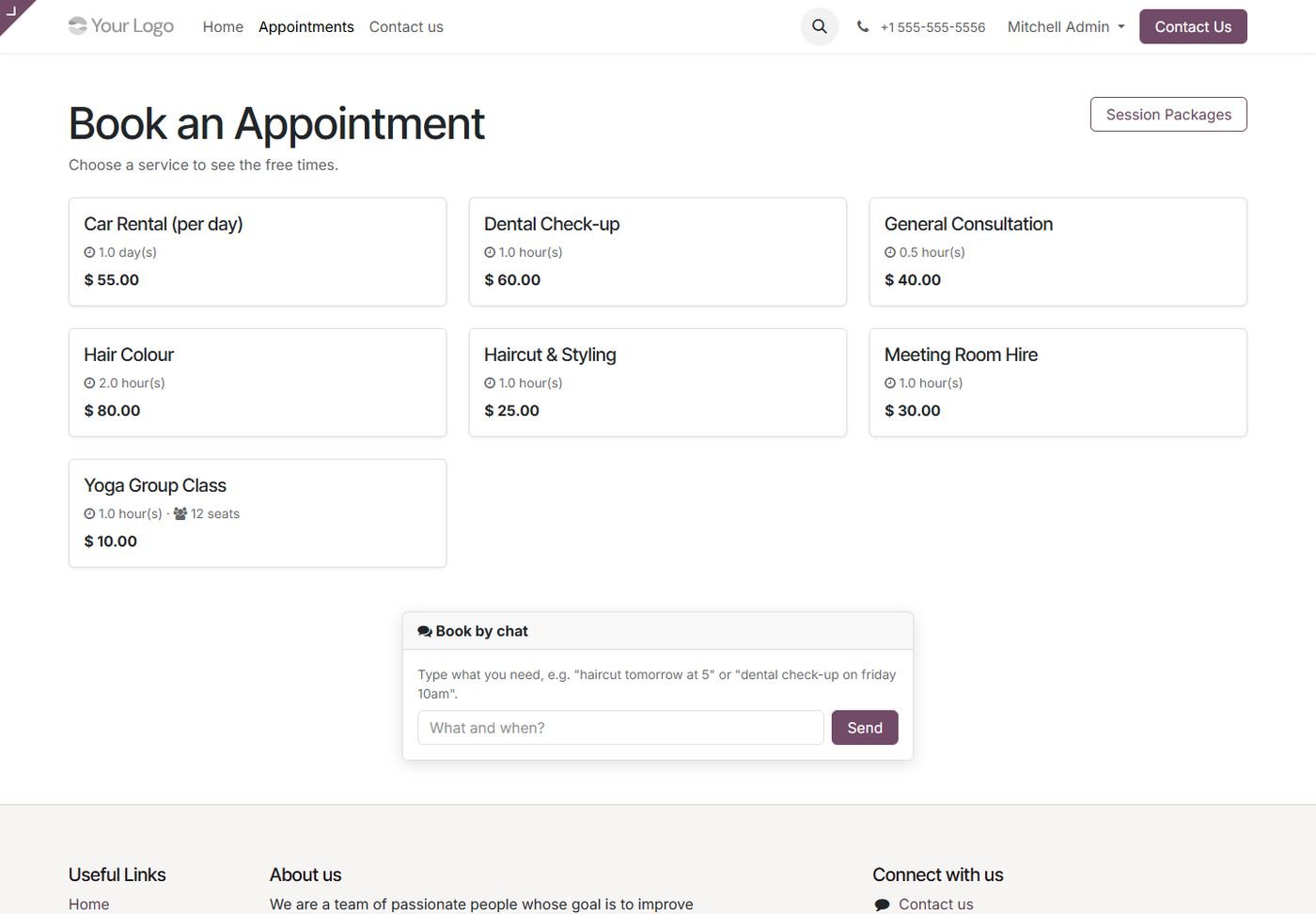Click the Book an Appointment heading
1316x914 pixels.
[x=276, y=123]
